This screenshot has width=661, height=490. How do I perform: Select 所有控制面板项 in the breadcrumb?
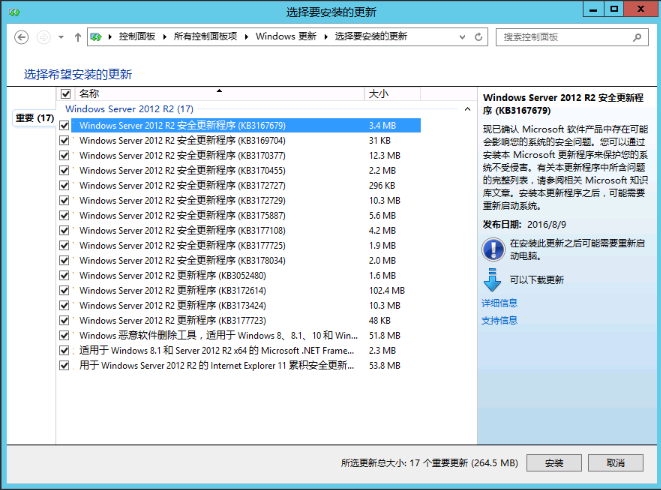coord(205,37)
